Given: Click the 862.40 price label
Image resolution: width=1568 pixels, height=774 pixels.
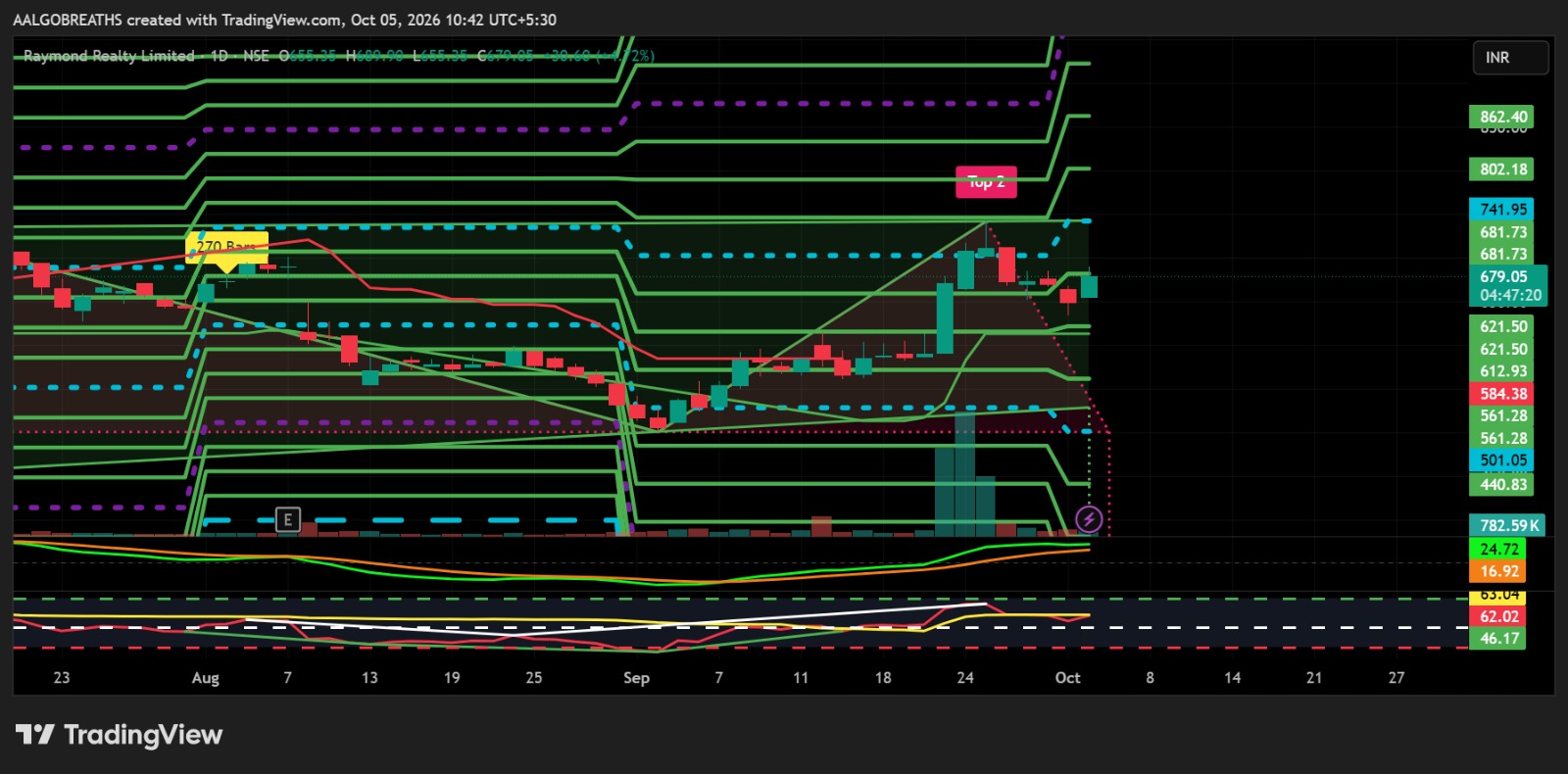Looking at the screenshot, I should 1502,117.
